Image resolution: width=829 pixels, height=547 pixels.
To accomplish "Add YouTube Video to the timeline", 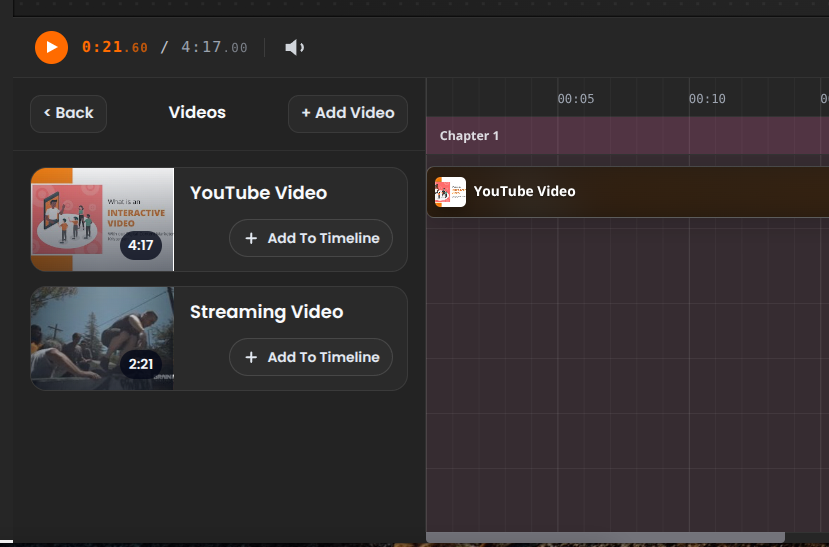I will coord(311,238).
